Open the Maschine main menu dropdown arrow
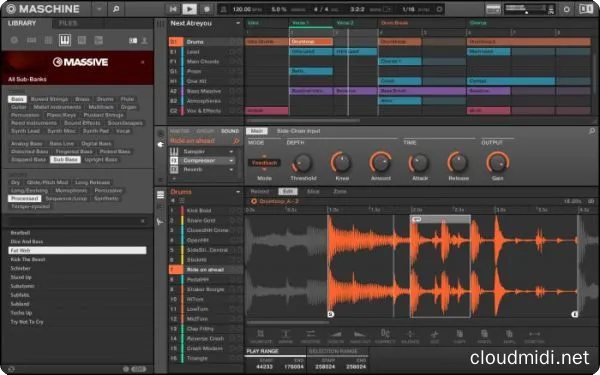 point(99,9)
